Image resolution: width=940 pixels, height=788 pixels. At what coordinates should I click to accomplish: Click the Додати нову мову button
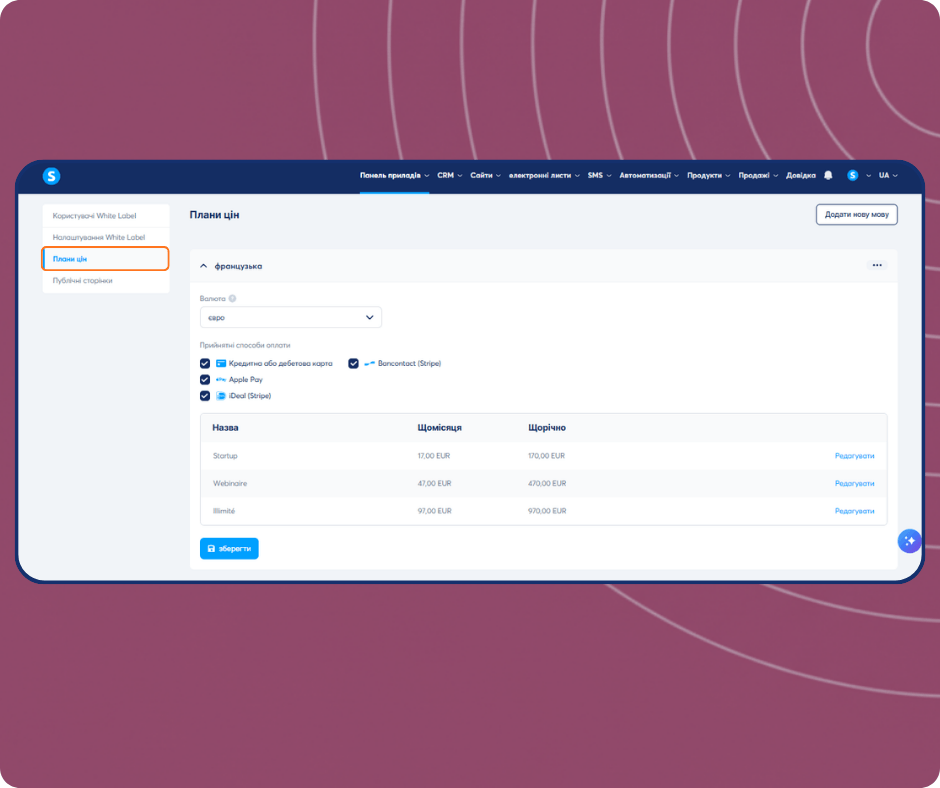click(857, 214)
